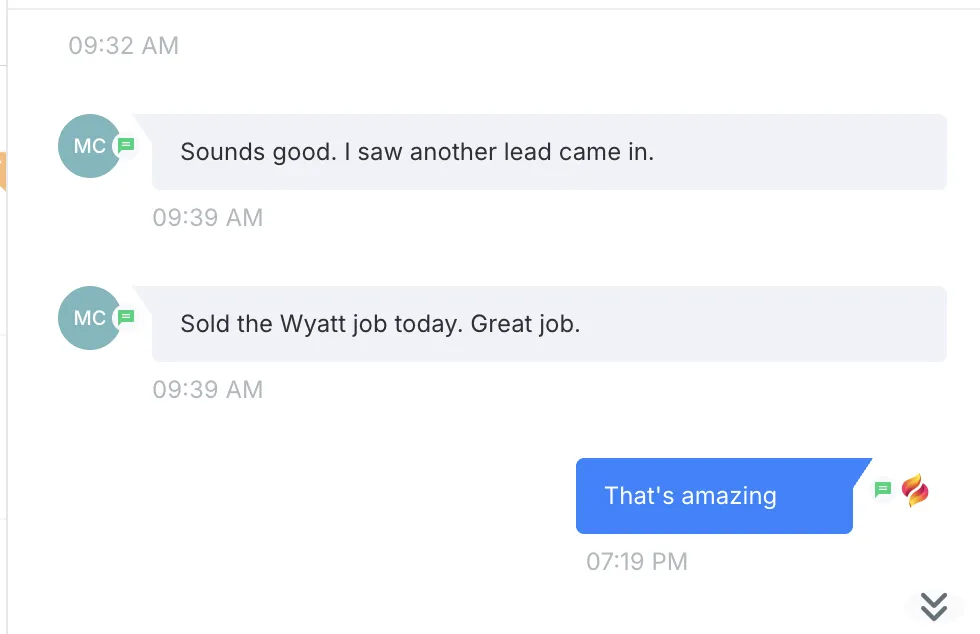Jump to latest with the double-chevron down icon
The image size is (980, 634).
click(x=934, y=606)
